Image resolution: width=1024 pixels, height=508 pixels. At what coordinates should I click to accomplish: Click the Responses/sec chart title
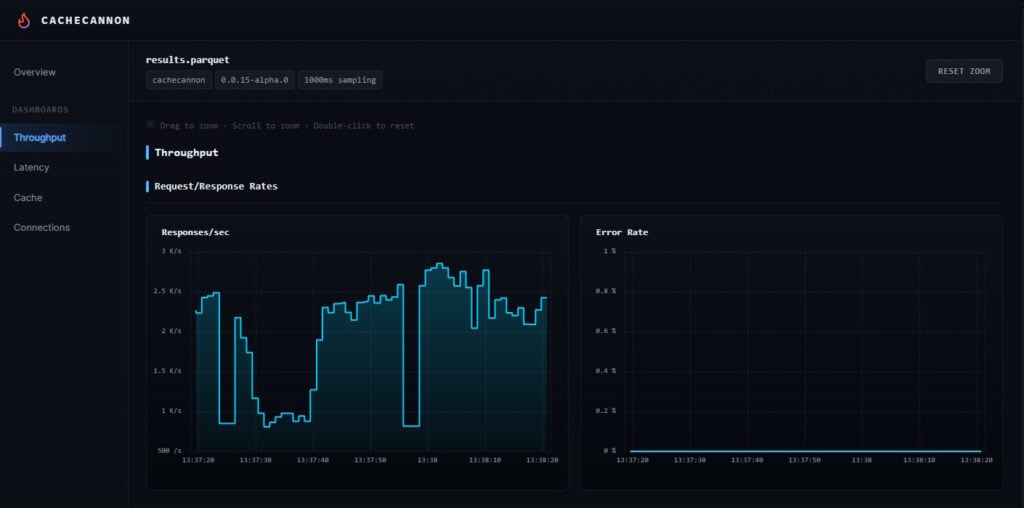pyautogui.click(x=195, y=232)
